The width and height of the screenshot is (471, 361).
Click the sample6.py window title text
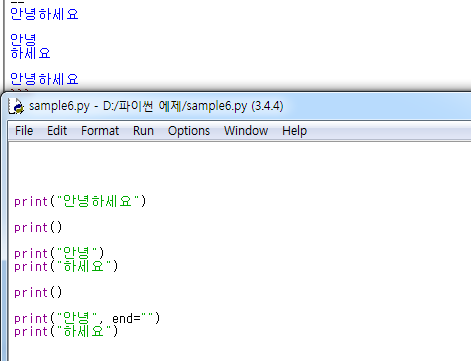156,106
